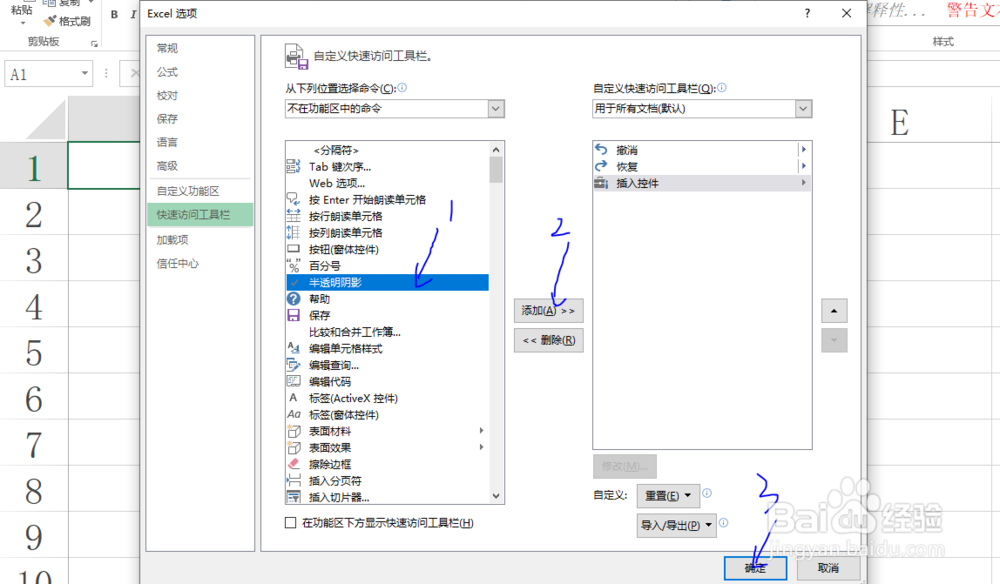Open the 不在功能区中的命令 dropdown
Image resolution: width=1000 pixels, height=584 pixels.
494,107
